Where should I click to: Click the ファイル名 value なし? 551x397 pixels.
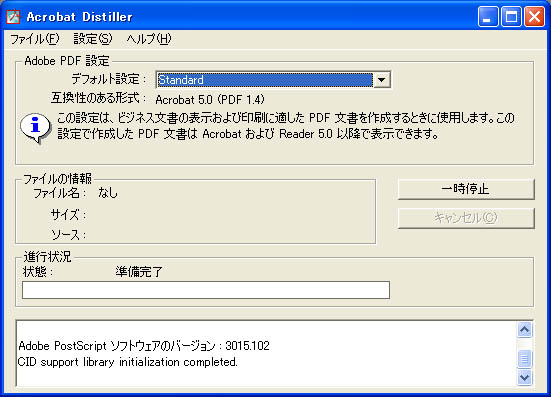click(x=108, y=193)
